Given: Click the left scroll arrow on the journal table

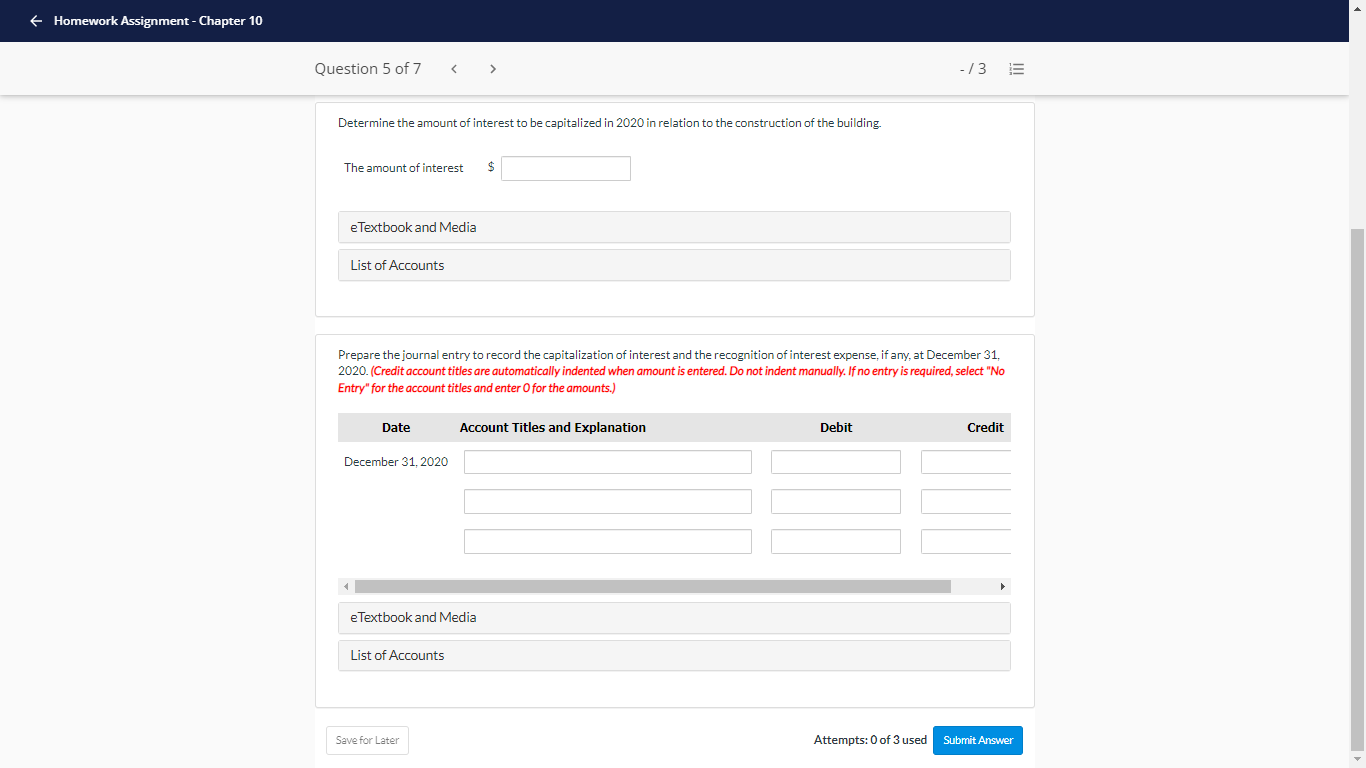Looking at the screenshot, I should (345, 586).
